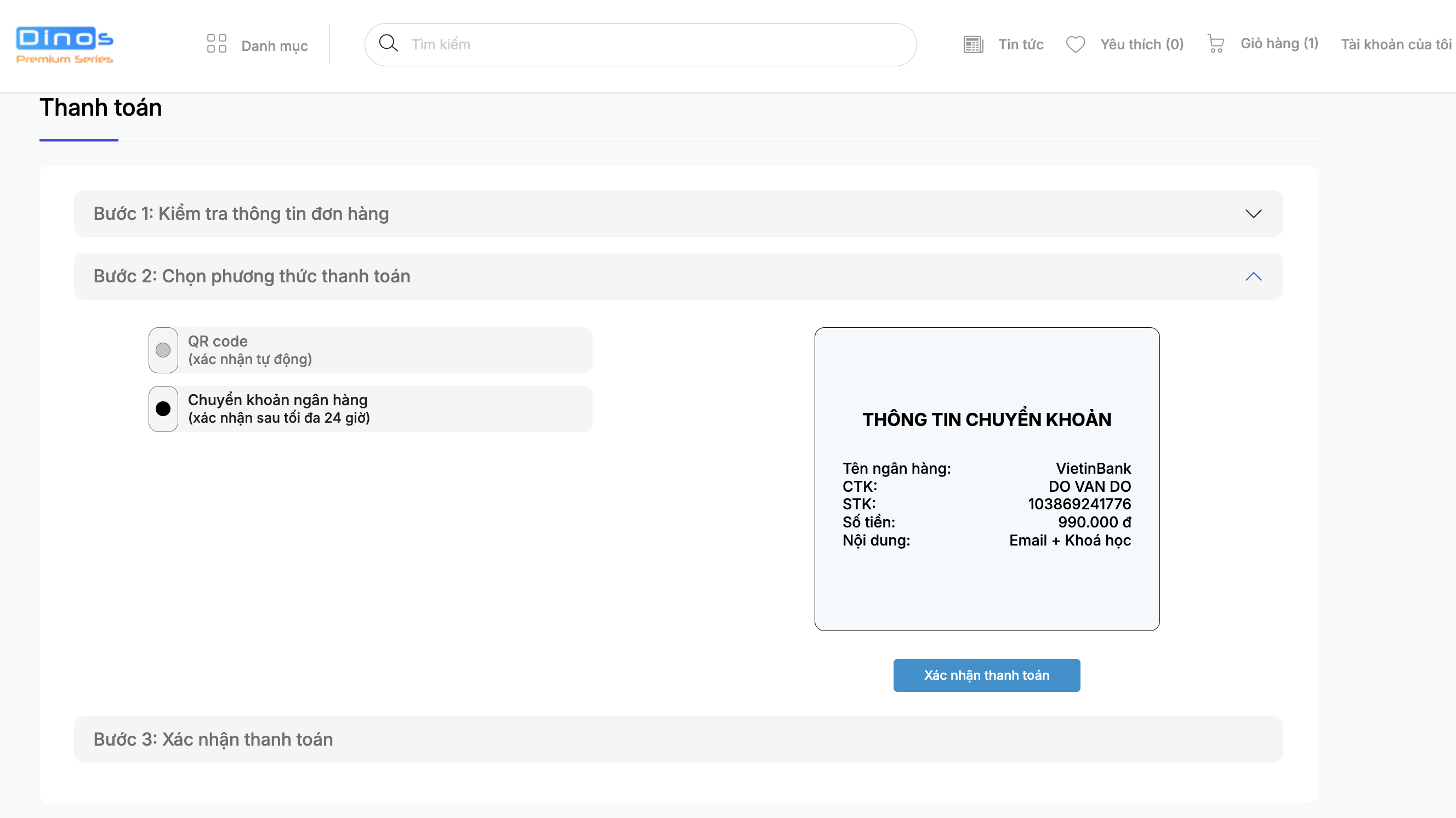
Task: Open Bước 3: Xác nhận thanh toán
Action: click(678, 740)
